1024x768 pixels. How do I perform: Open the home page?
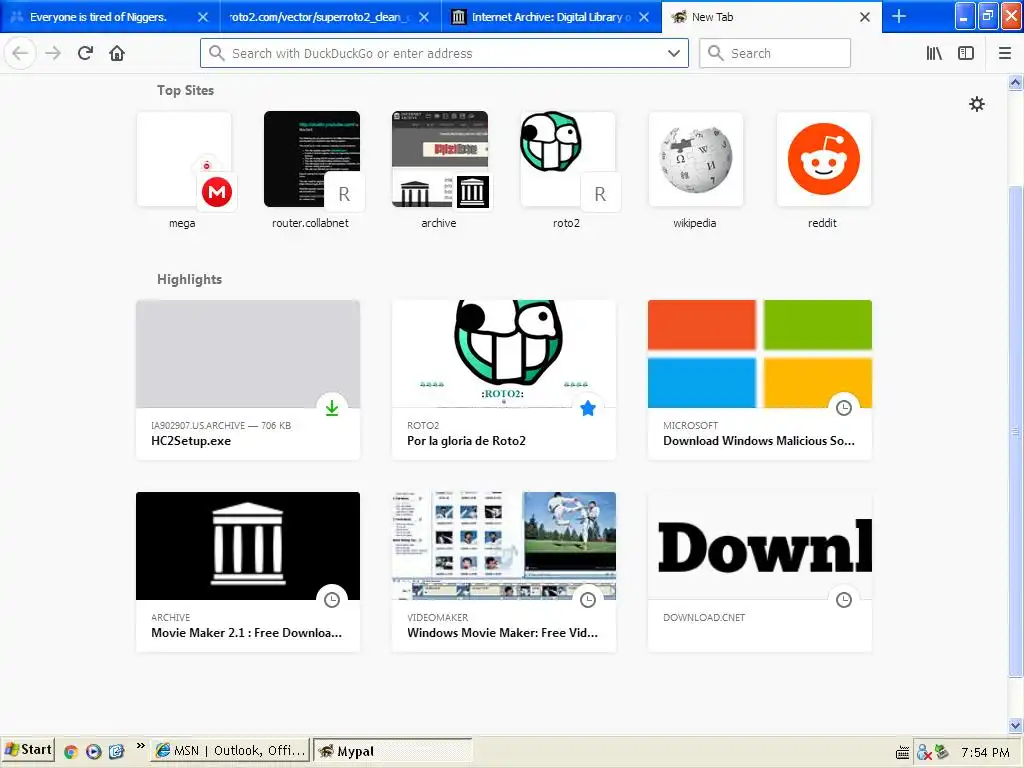point(117,53)
